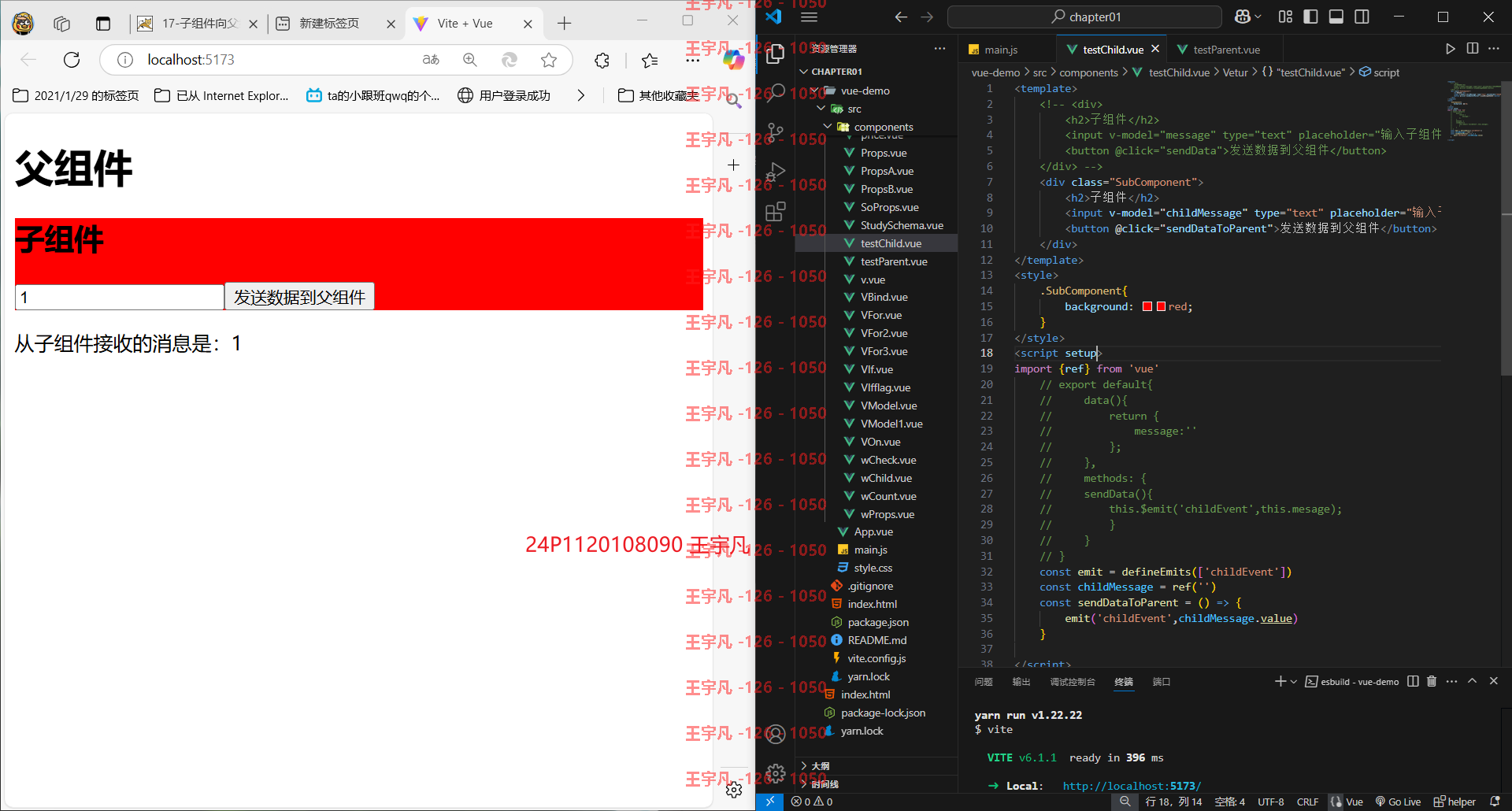Change the UTF-8 encoding in status bar

[1270, 802]
